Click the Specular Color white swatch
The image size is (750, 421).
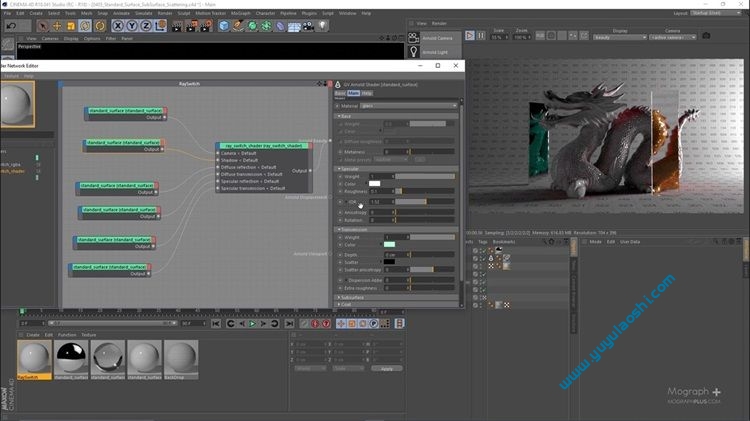click(x=375, y=184)
